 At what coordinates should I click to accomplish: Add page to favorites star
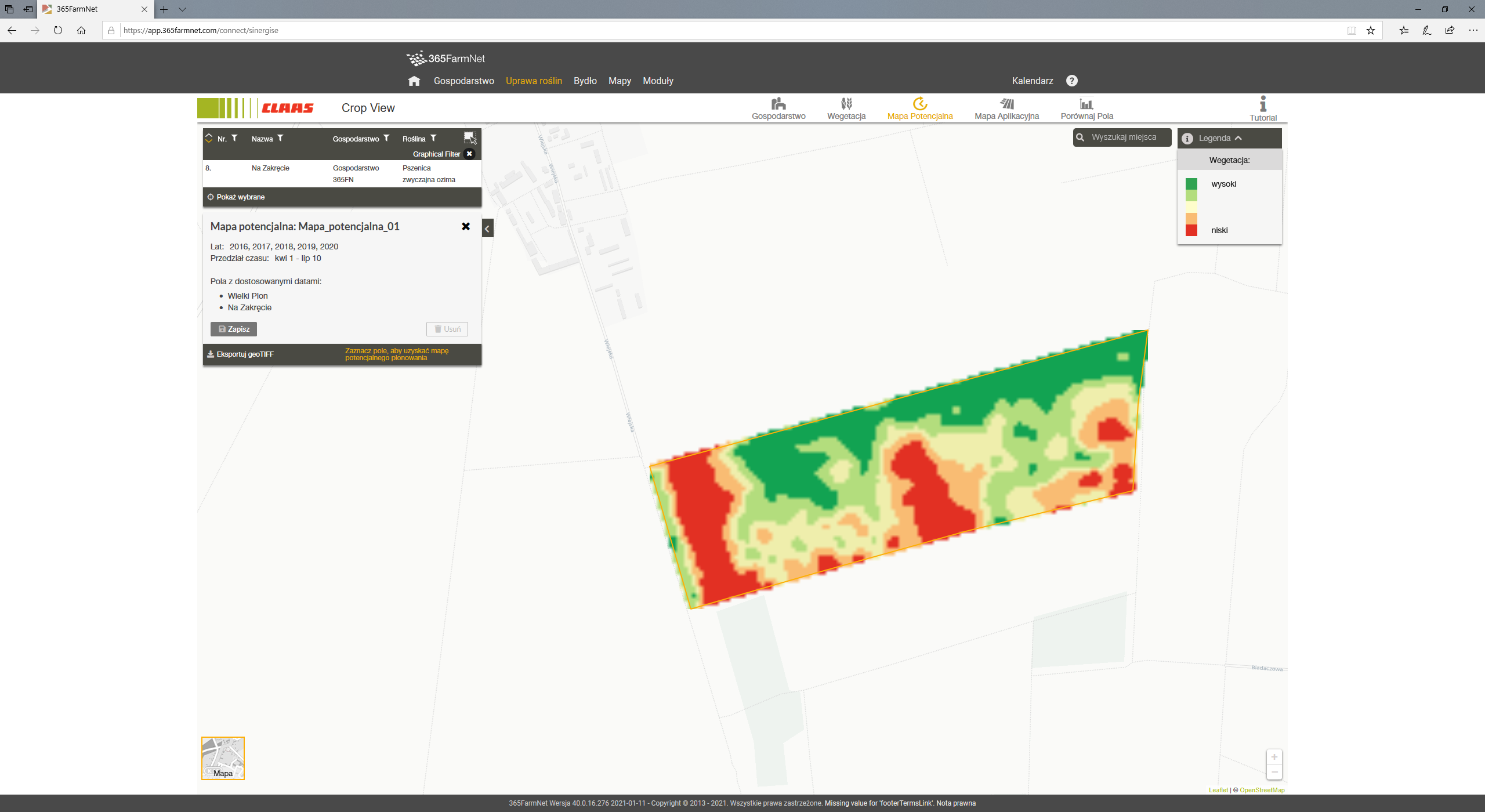point(1371,30)
